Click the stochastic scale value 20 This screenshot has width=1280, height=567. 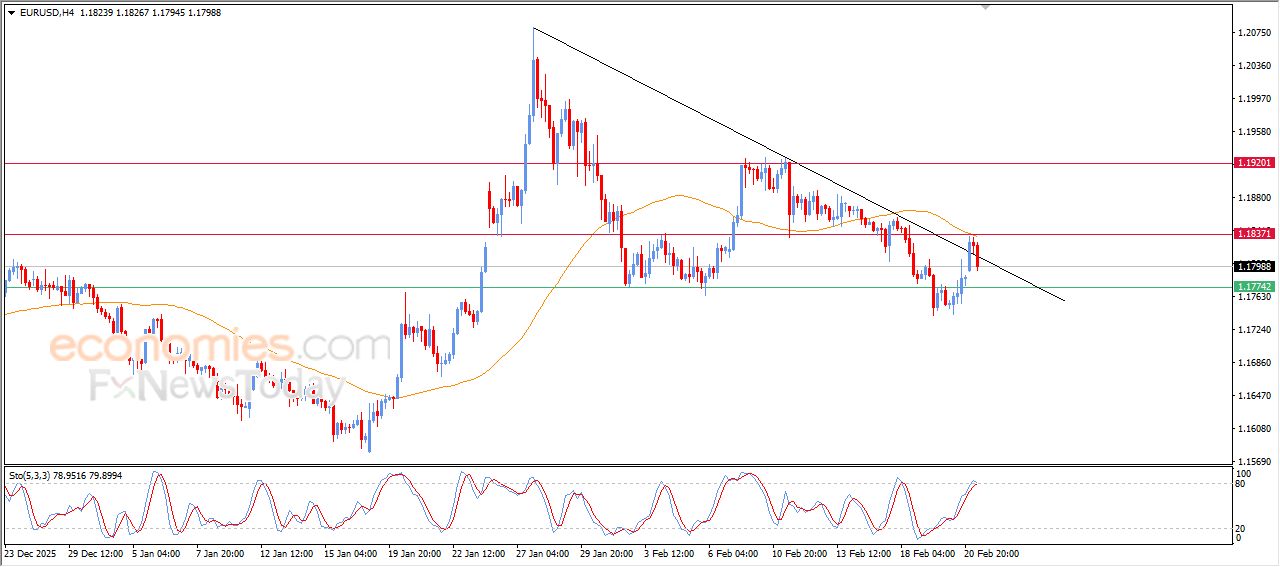click(x=1241, y=527)
